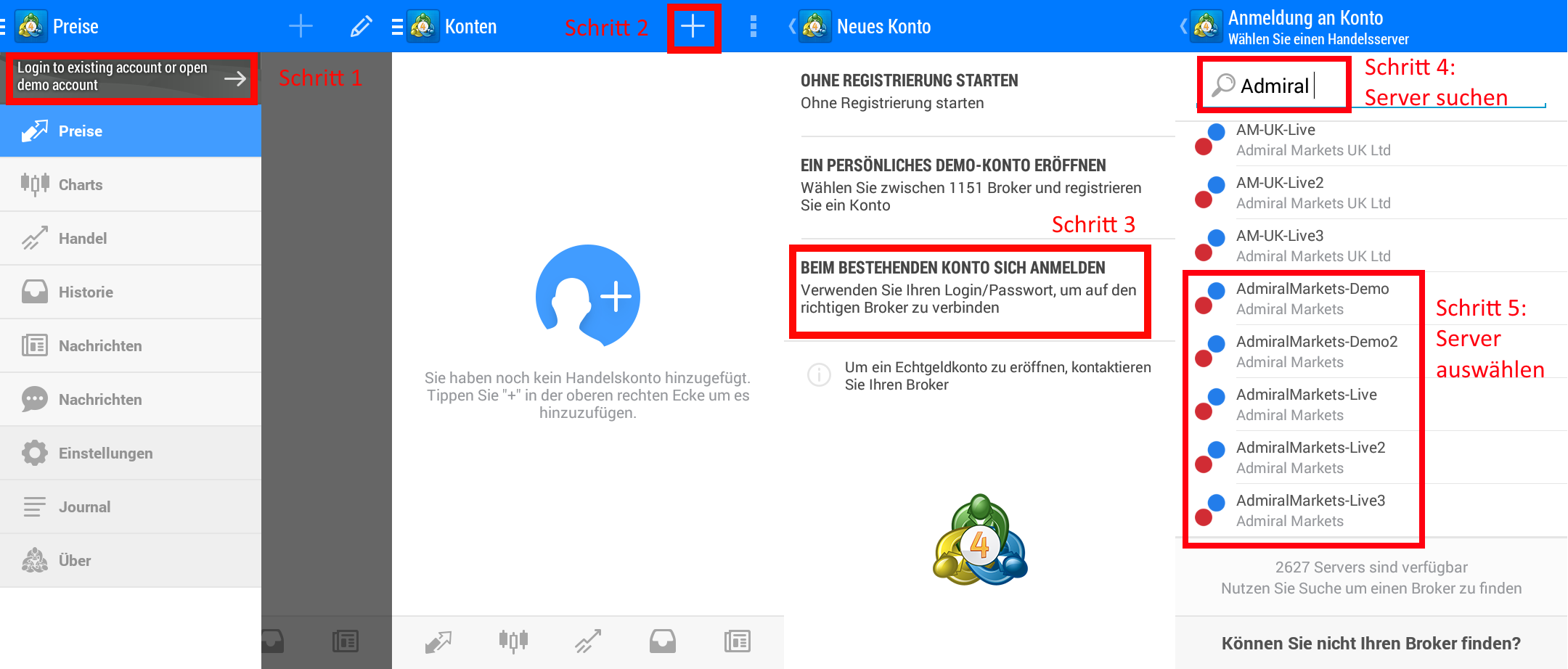Tap the login to existing account banner arrow
The image size is (1568, 669).
[234, 78]
